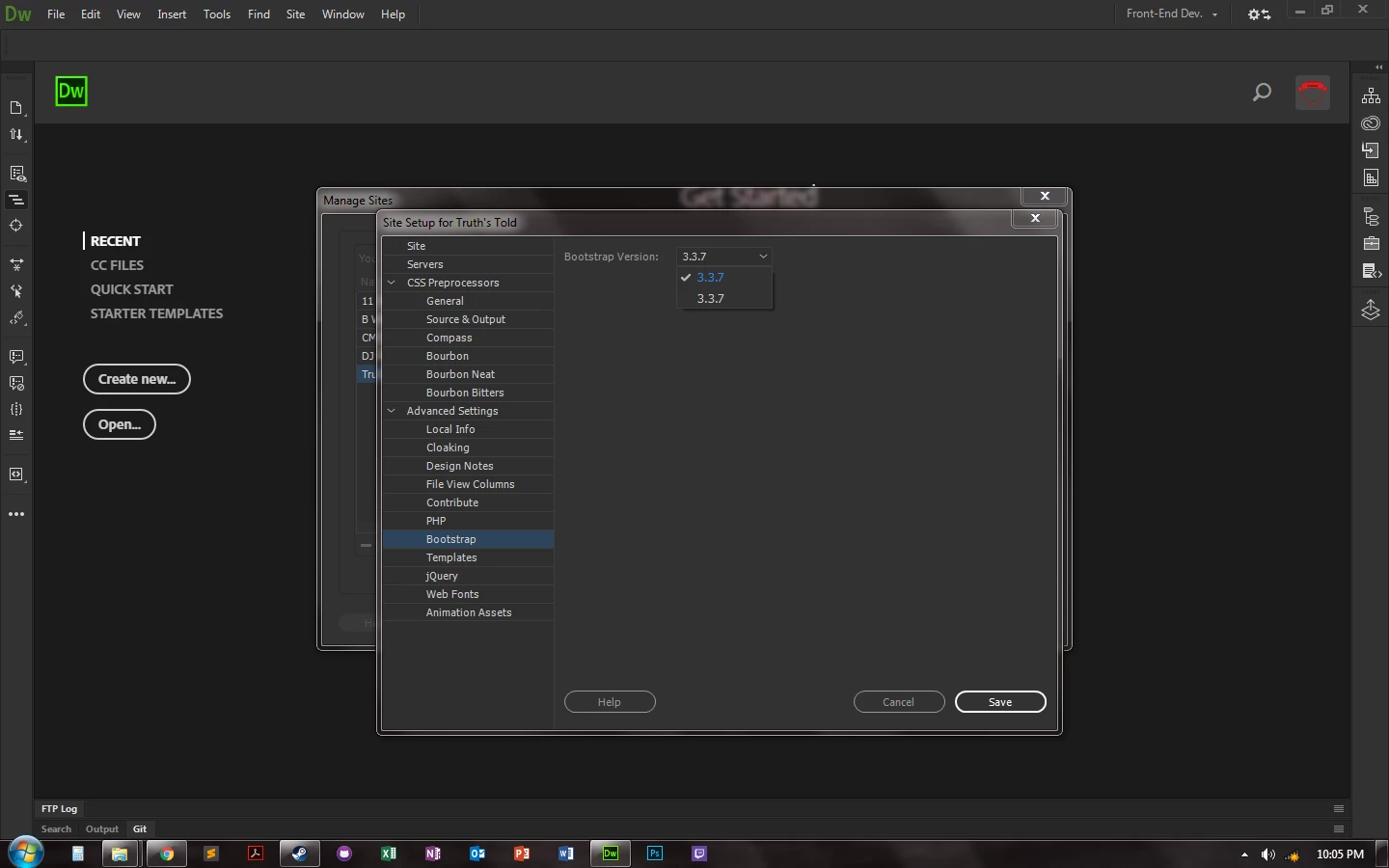Click the curly braces icon in left toolbar
This screenshot has height=868, width=1389.
(16, 409)
